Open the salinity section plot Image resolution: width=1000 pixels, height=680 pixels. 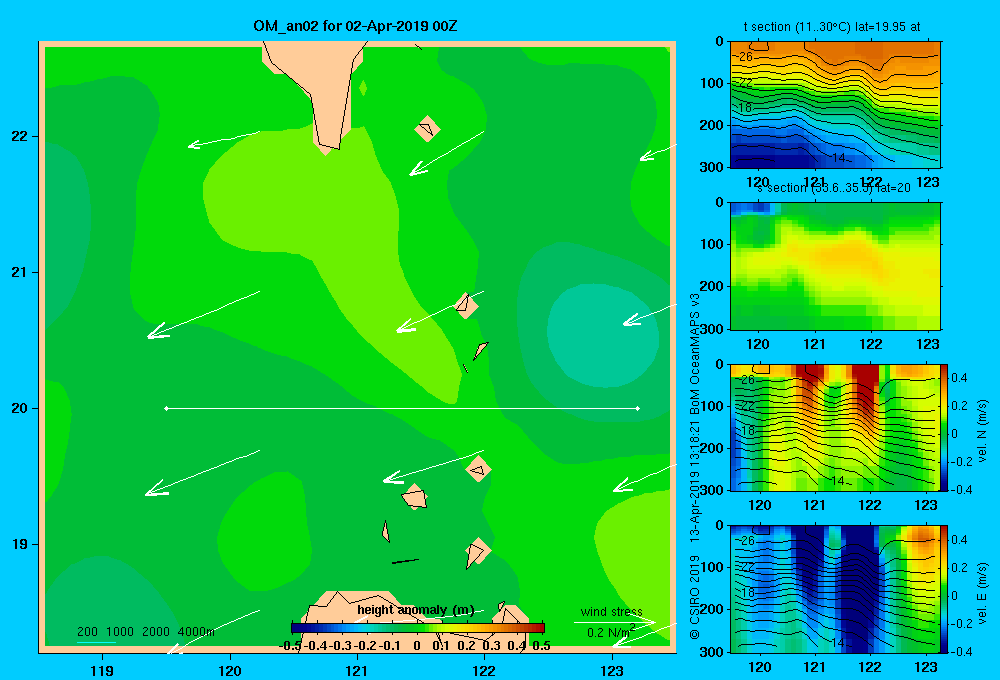[835, 266]
